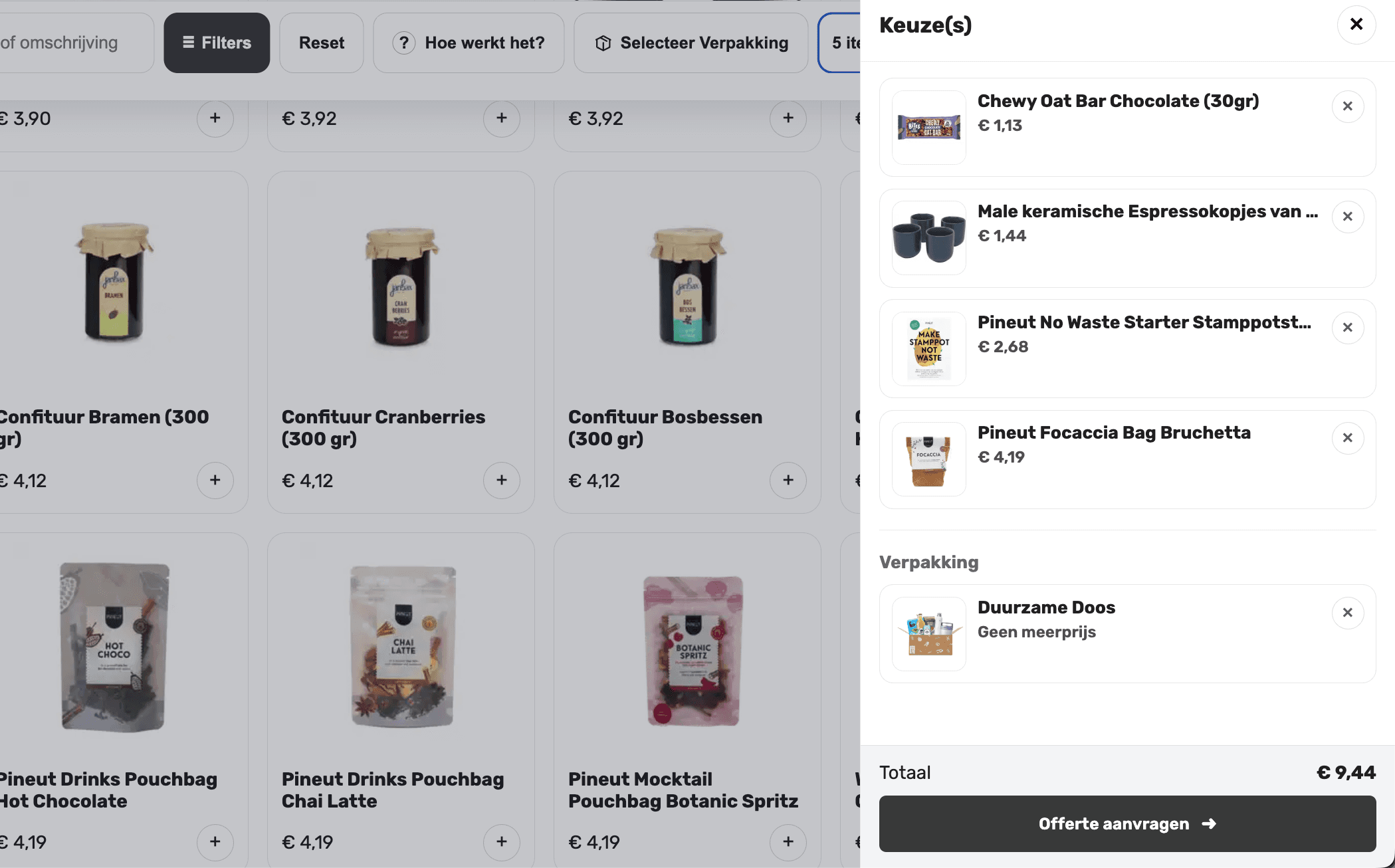Add Pineut Drinks Pouchbag Chai Latte
Screen dimensions: 1395x868
pyautogui.click(x=501, y=842)
